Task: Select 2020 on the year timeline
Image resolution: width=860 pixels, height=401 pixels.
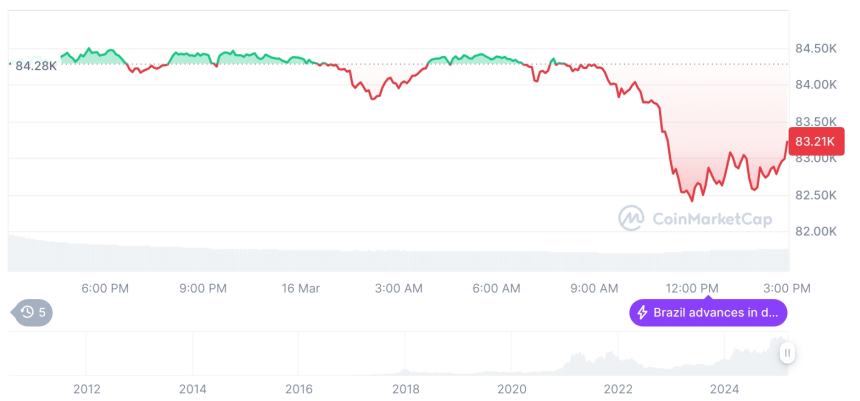Action: pos(511,389)
